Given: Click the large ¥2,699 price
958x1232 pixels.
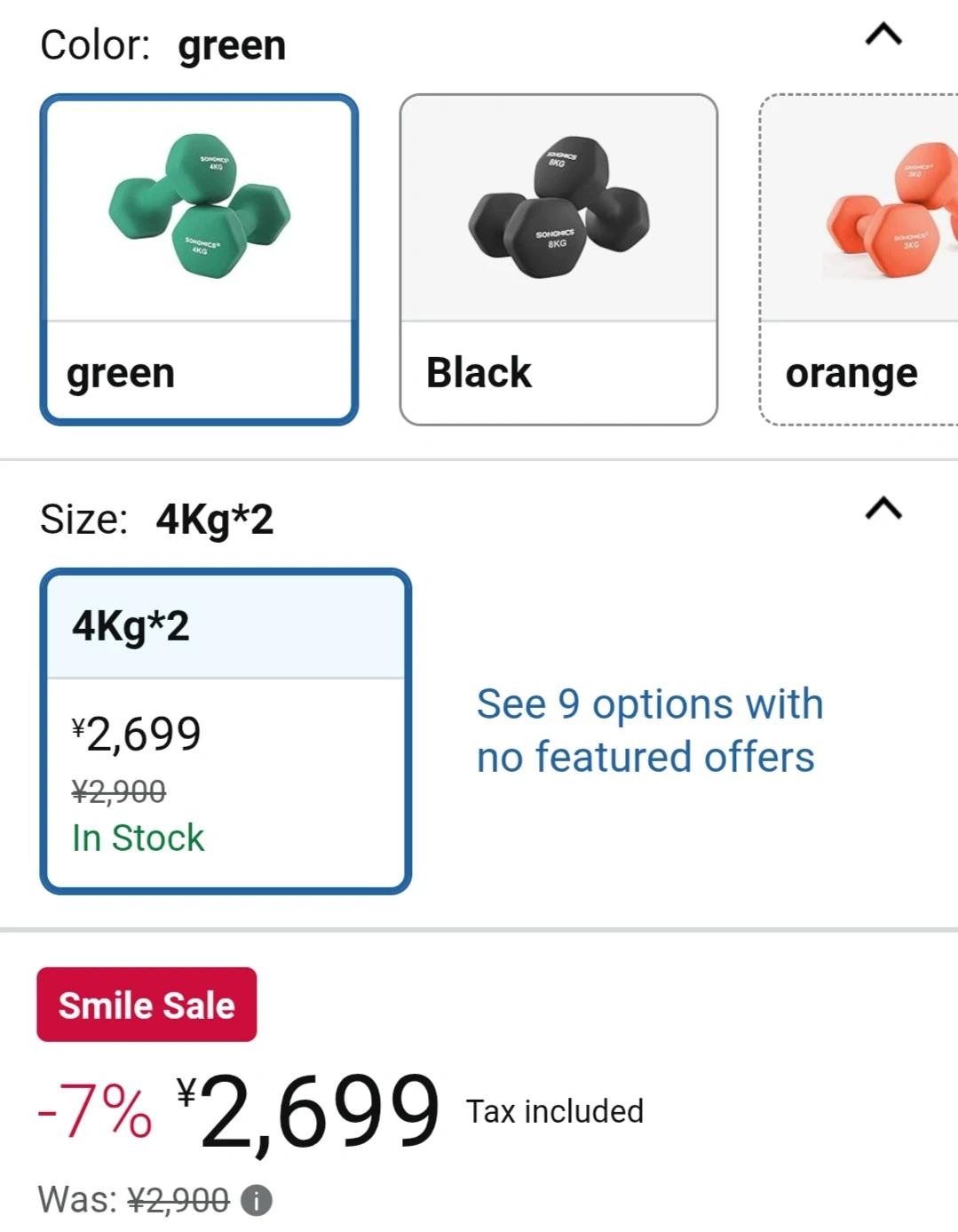Looking at the screenshot, I should (308, 1110).
